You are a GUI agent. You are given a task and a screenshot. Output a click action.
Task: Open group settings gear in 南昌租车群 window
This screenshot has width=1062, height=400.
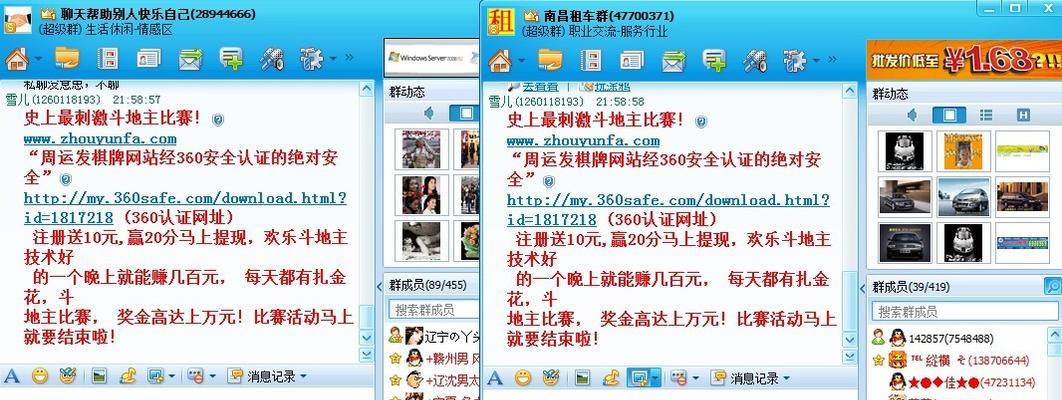click(796, 60)
